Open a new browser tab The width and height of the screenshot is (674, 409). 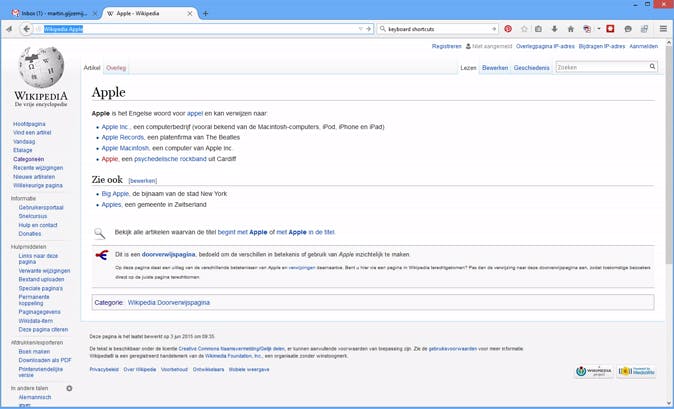205,13
